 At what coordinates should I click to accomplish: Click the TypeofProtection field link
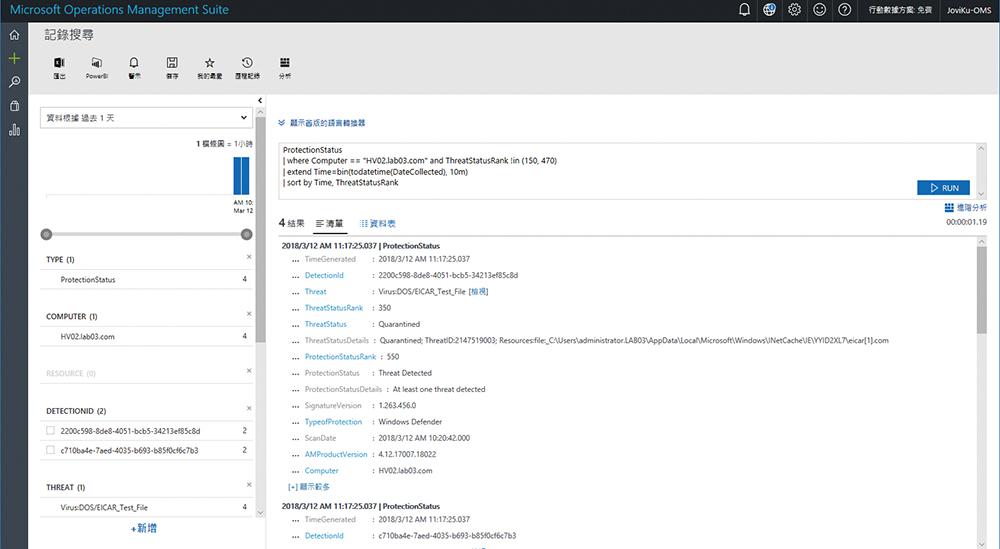tap(333, 421)
